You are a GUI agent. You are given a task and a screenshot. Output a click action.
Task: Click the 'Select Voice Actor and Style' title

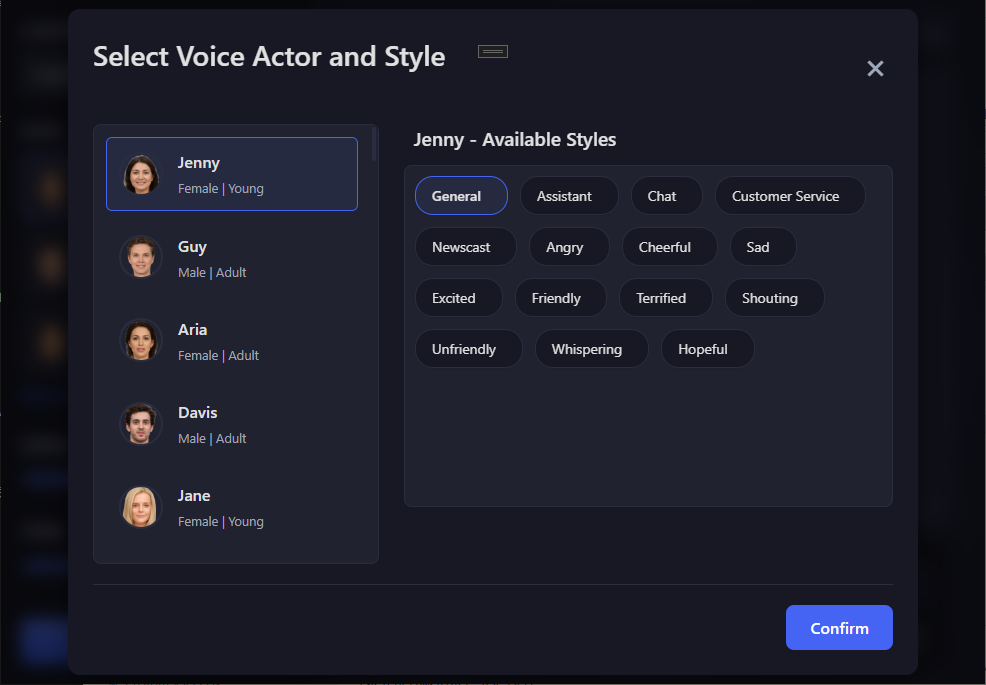coord(269,57)
